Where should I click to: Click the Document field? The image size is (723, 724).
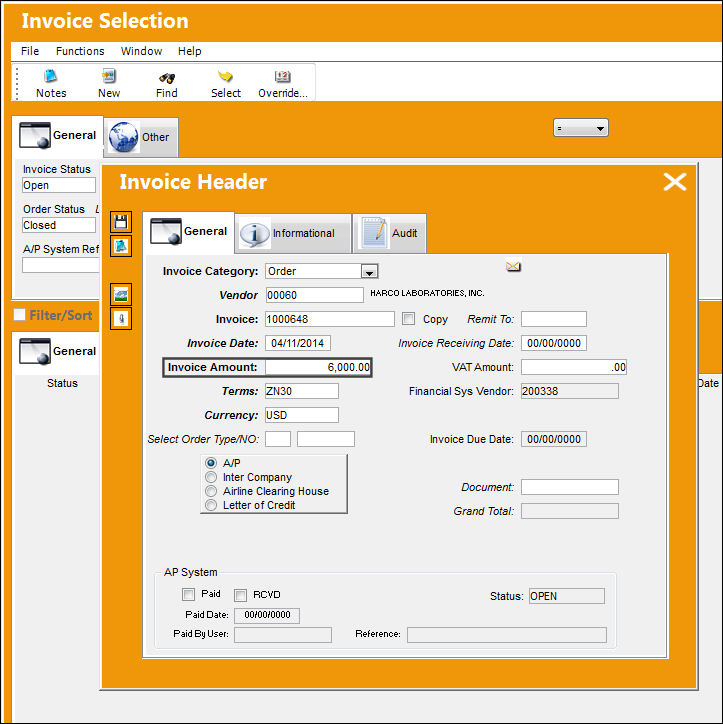click(570, 487)
